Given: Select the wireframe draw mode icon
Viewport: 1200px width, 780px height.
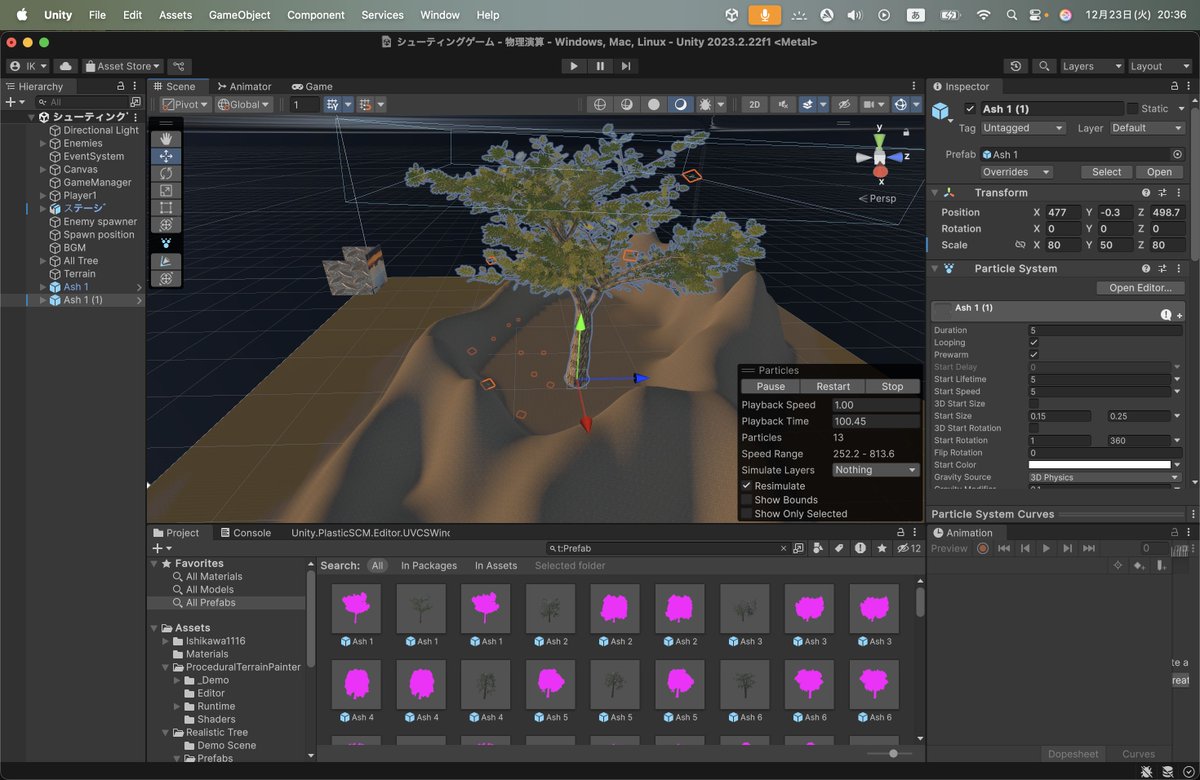Looking at the screenshot, I should [600, 104].
